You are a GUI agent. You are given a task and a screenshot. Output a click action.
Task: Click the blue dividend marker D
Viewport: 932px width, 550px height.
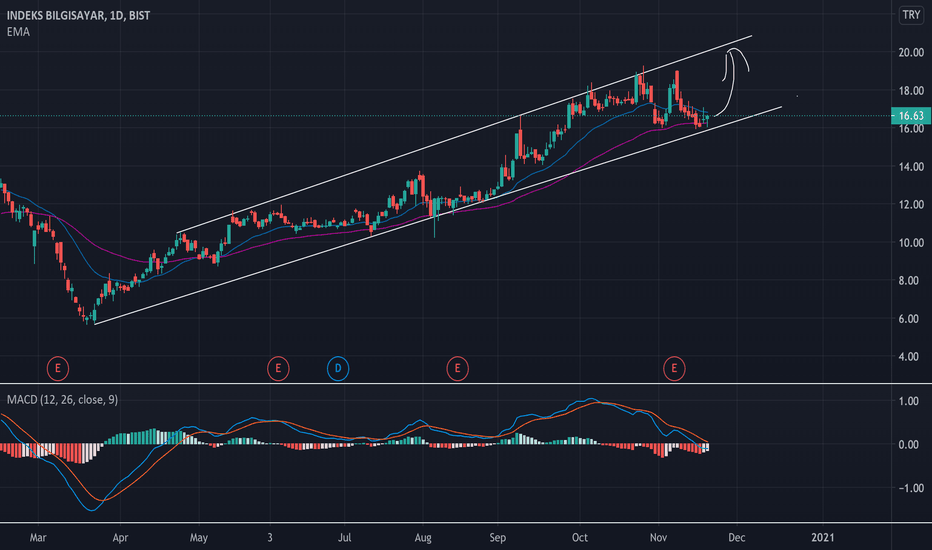pyautogui.click(x=338, y=369)
